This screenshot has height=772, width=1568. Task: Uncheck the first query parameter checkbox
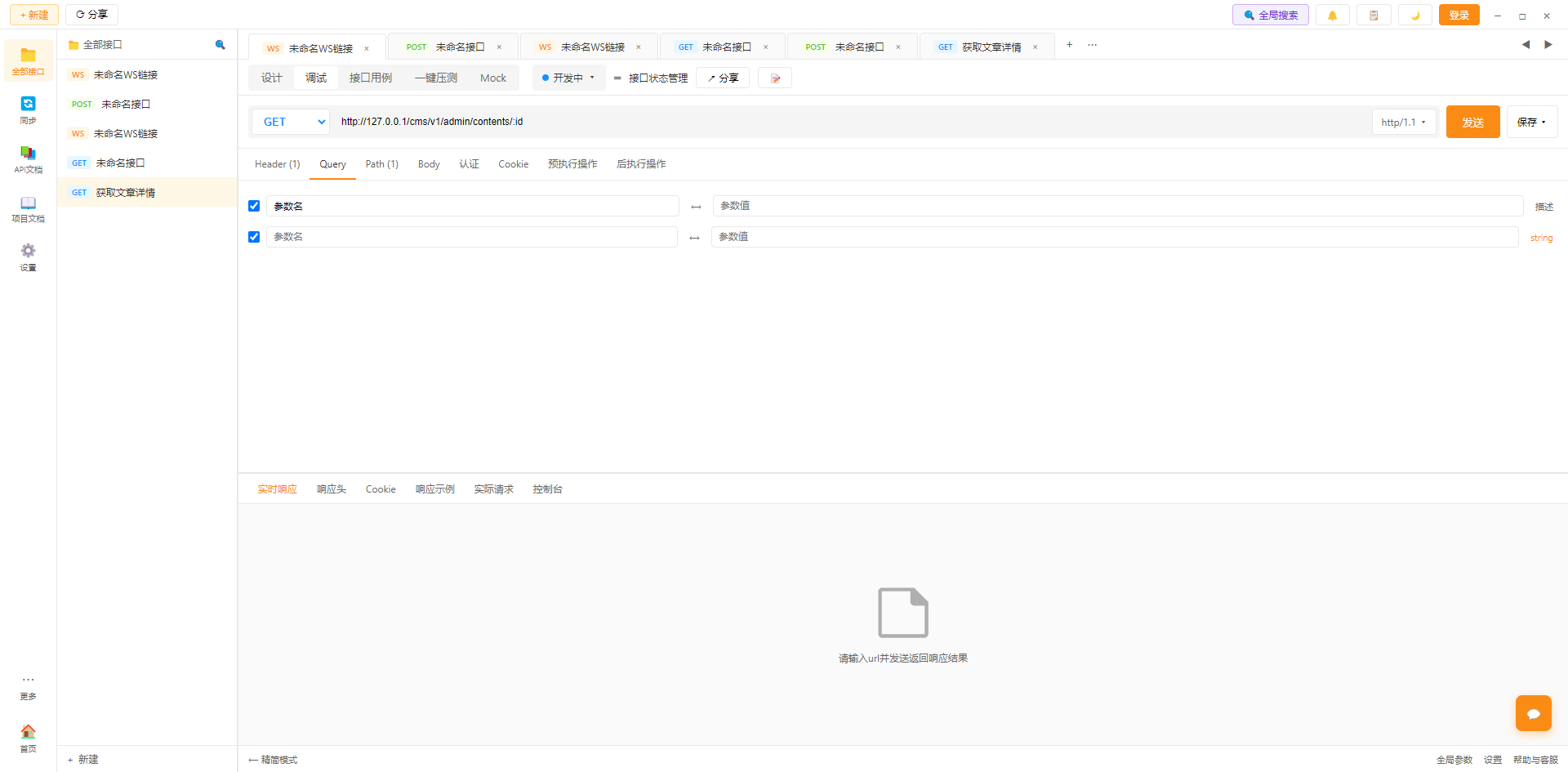(254, 206)
